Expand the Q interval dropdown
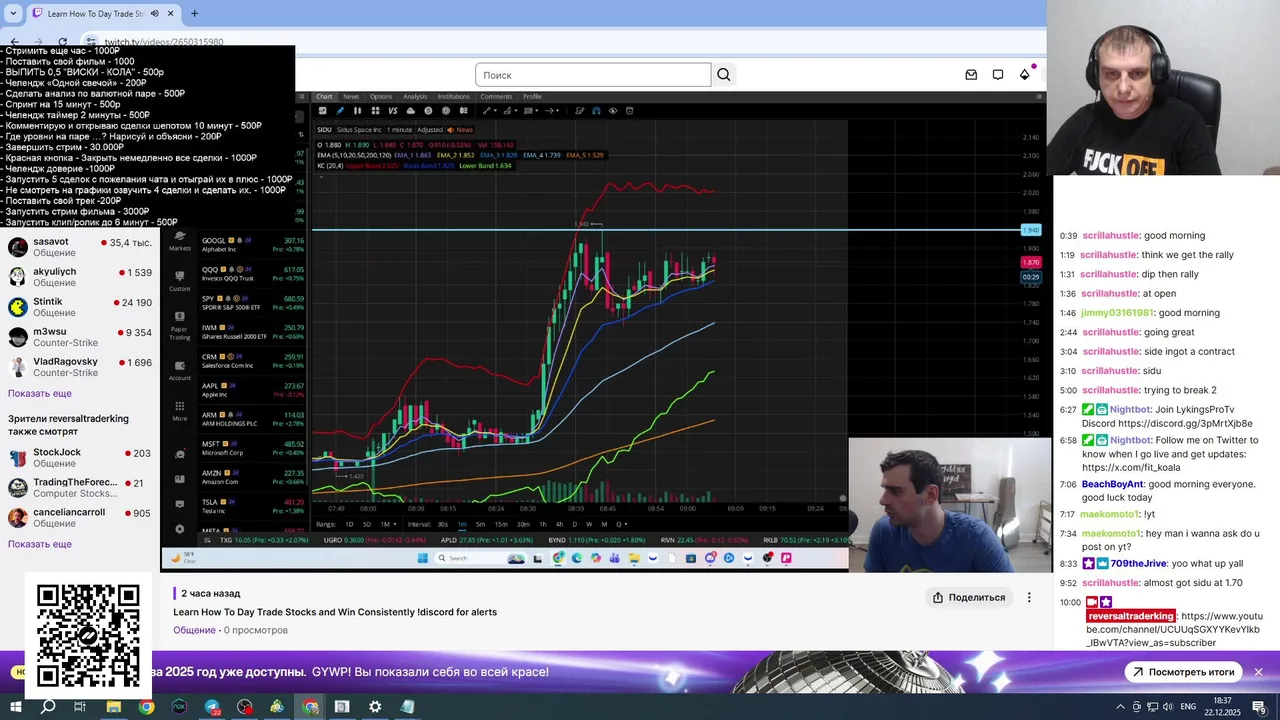The height and width of the screenshot is (720, 1280). [x=622, y=524]
